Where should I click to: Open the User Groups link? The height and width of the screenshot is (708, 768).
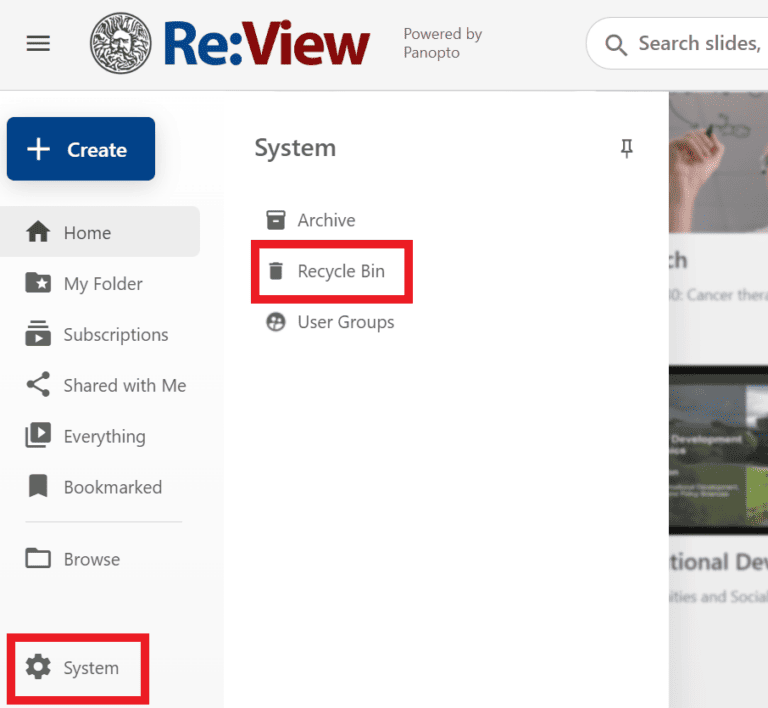346,322
